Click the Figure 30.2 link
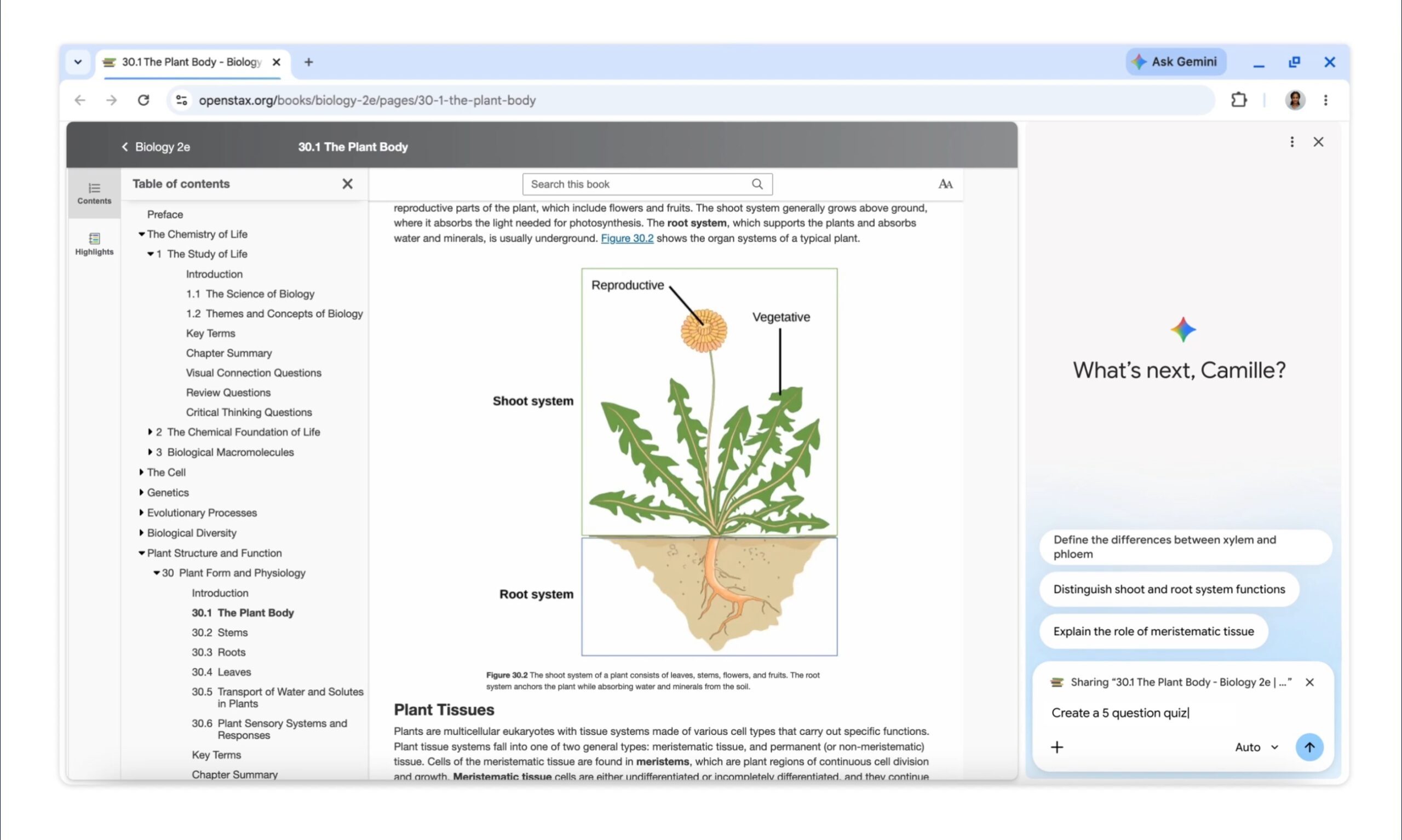This screenshot has width=1402, height=840. [627, 238]
